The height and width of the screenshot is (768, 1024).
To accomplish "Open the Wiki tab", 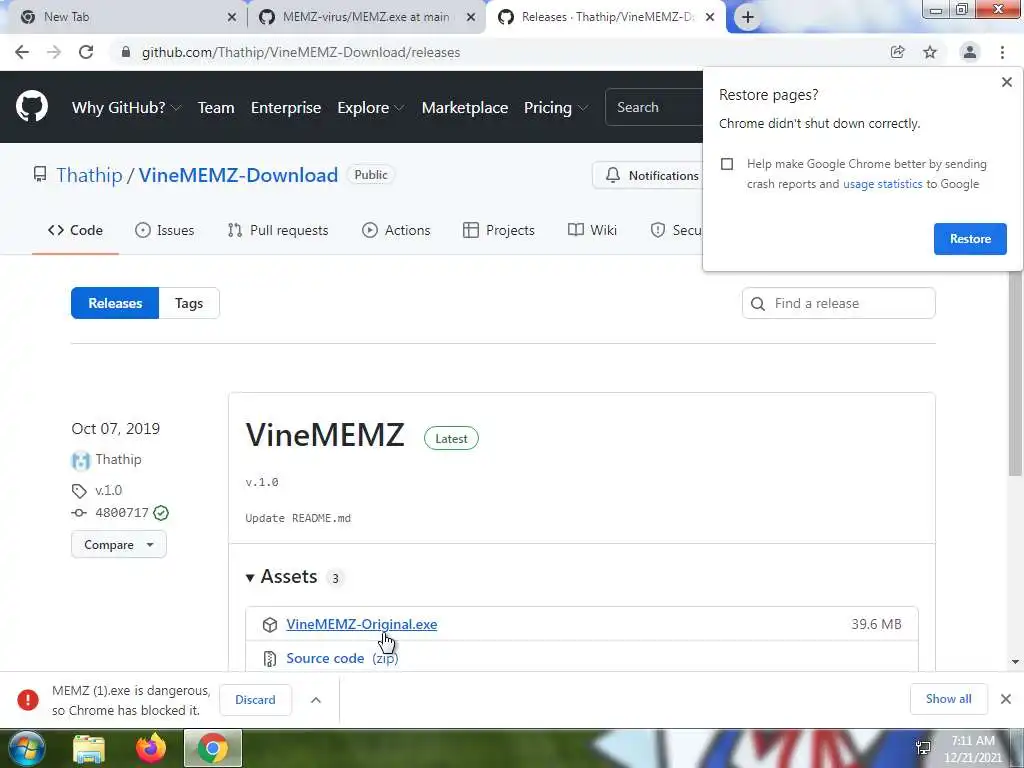I will click(x=592, y=230).
